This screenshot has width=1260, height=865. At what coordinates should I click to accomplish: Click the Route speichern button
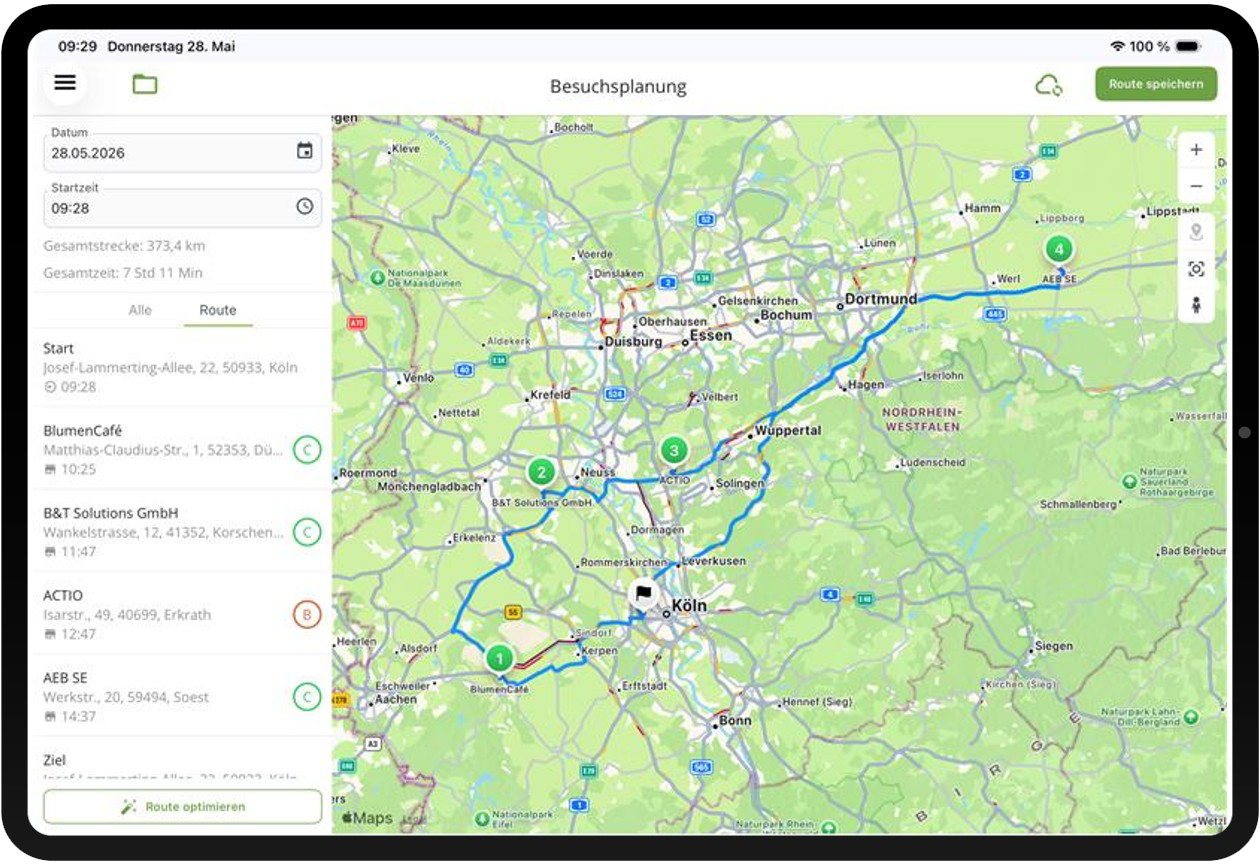(1156, 84)
